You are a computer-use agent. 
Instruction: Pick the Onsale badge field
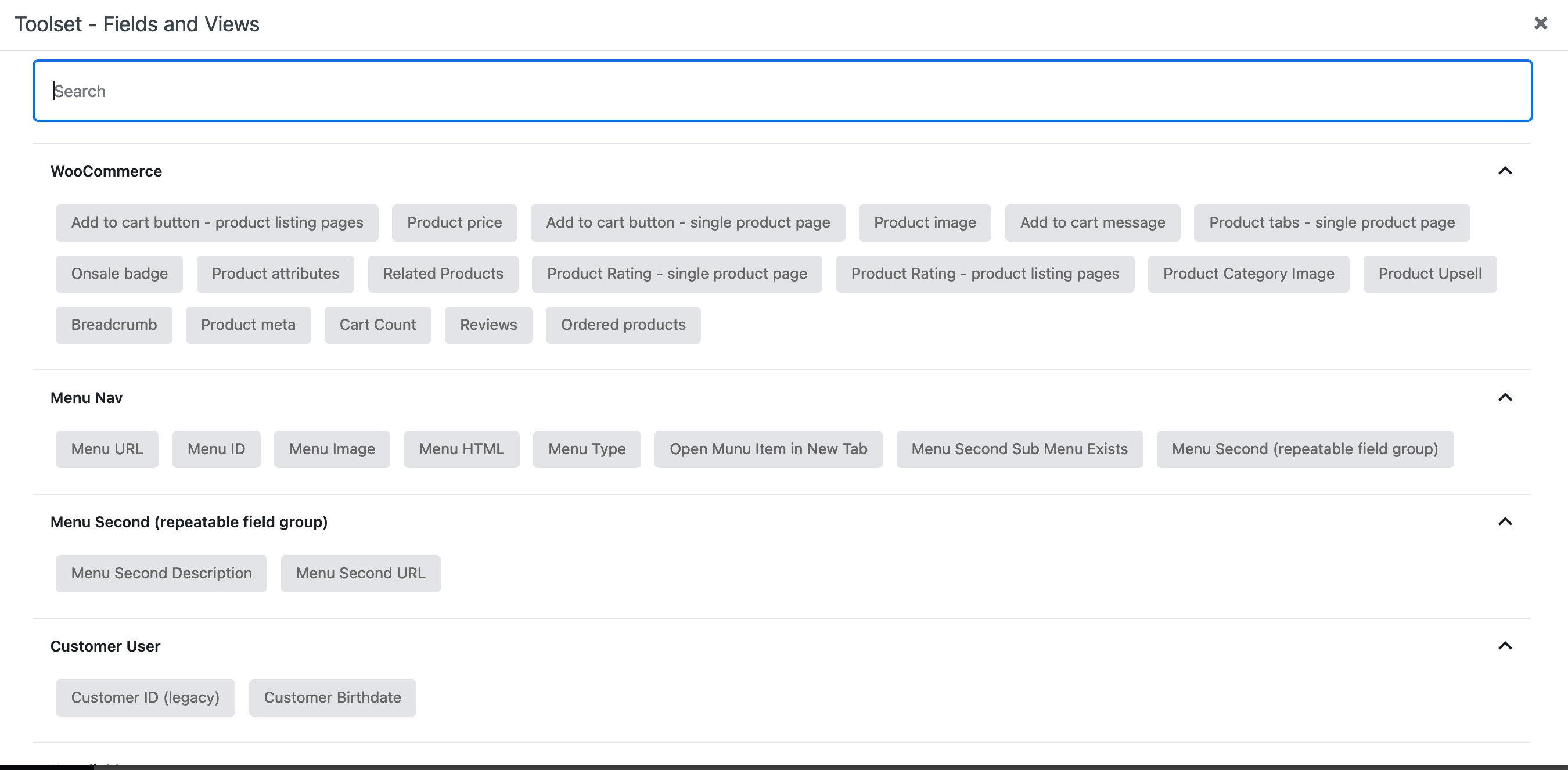pyautogui.click(x=119, y=274)
